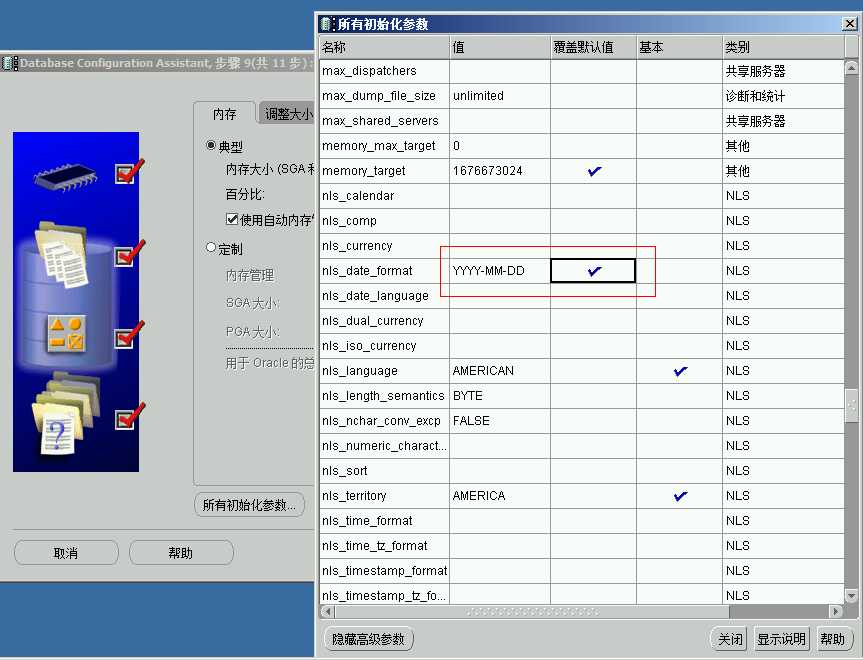Click vertical scrollbar up arrow
The image size is (863, 660).
pyautogui.click(x=851, y=68)
